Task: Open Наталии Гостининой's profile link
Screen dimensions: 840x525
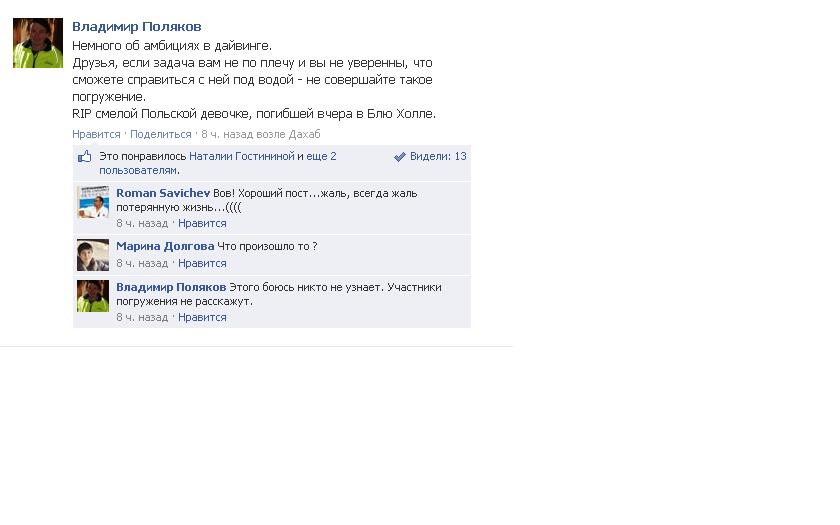Action: [x=242, y=156]
